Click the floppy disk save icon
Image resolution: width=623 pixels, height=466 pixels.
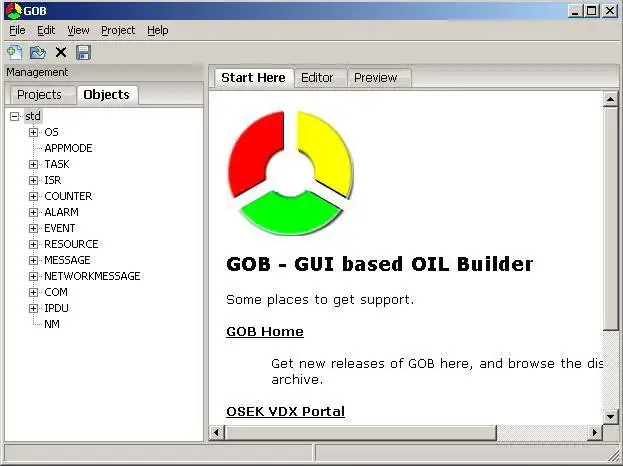pyautogui.click(x=83, y=52)
